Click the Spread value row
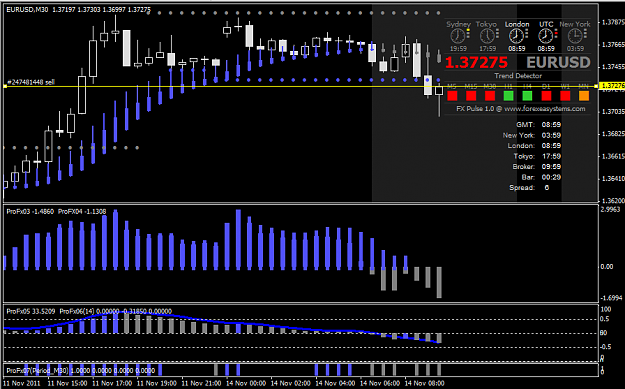The image size is (625, 389). (x=529, y=188)
